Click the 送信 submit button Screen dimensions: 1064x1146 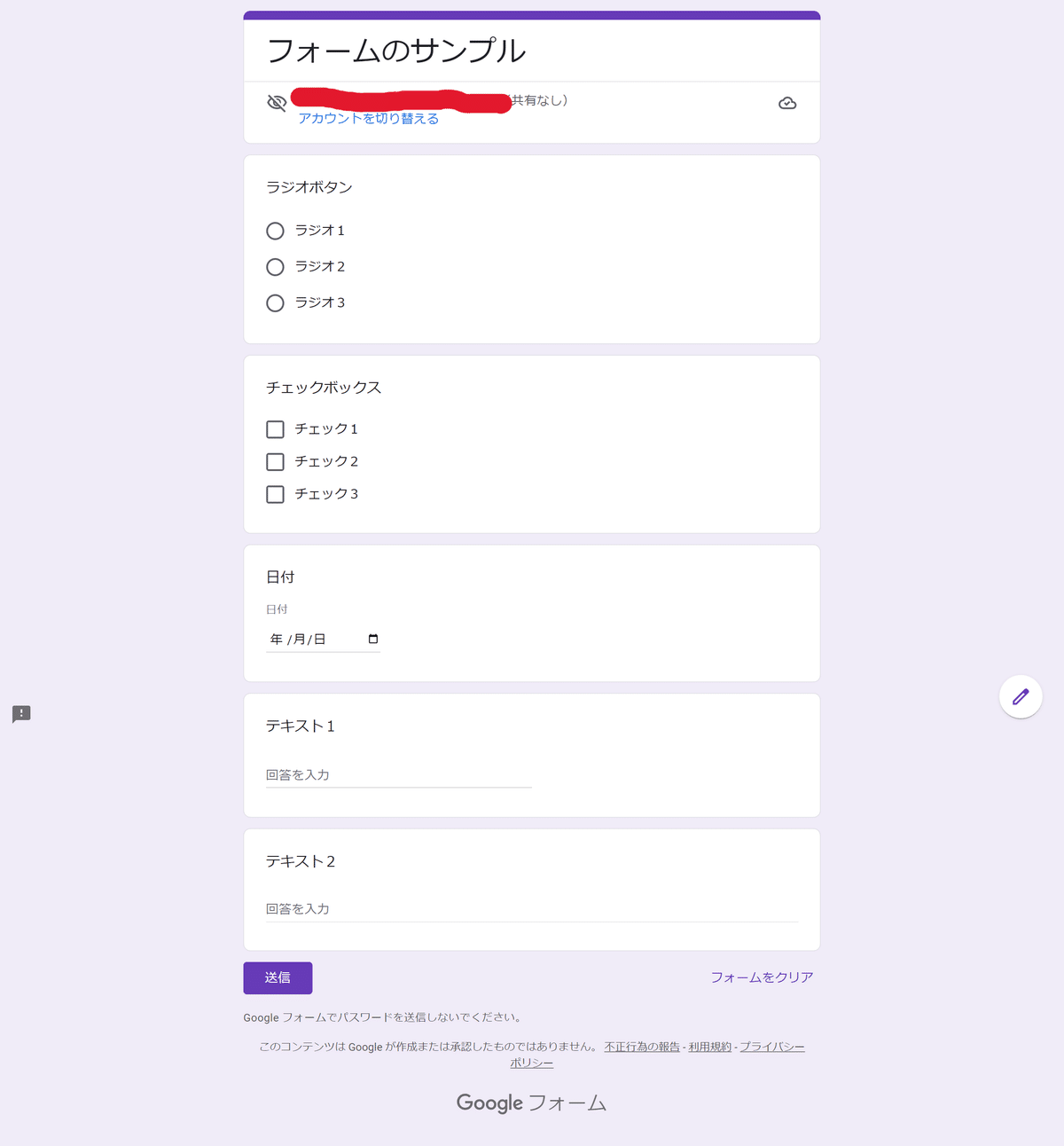pyautogui.click(x=278, y=977)
